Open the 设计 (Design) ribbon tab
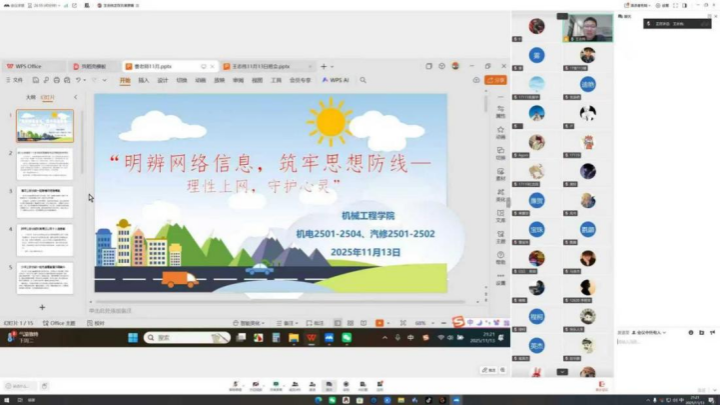The image size is (720, 405). [163, 80]
